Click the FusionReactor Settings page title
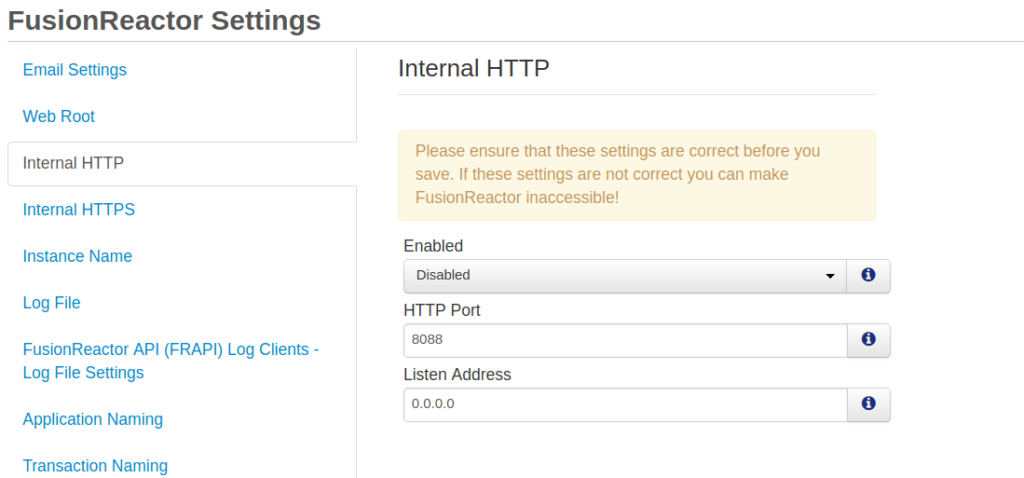The height and width of the screenshot is (478, 1024). (165, 21)
